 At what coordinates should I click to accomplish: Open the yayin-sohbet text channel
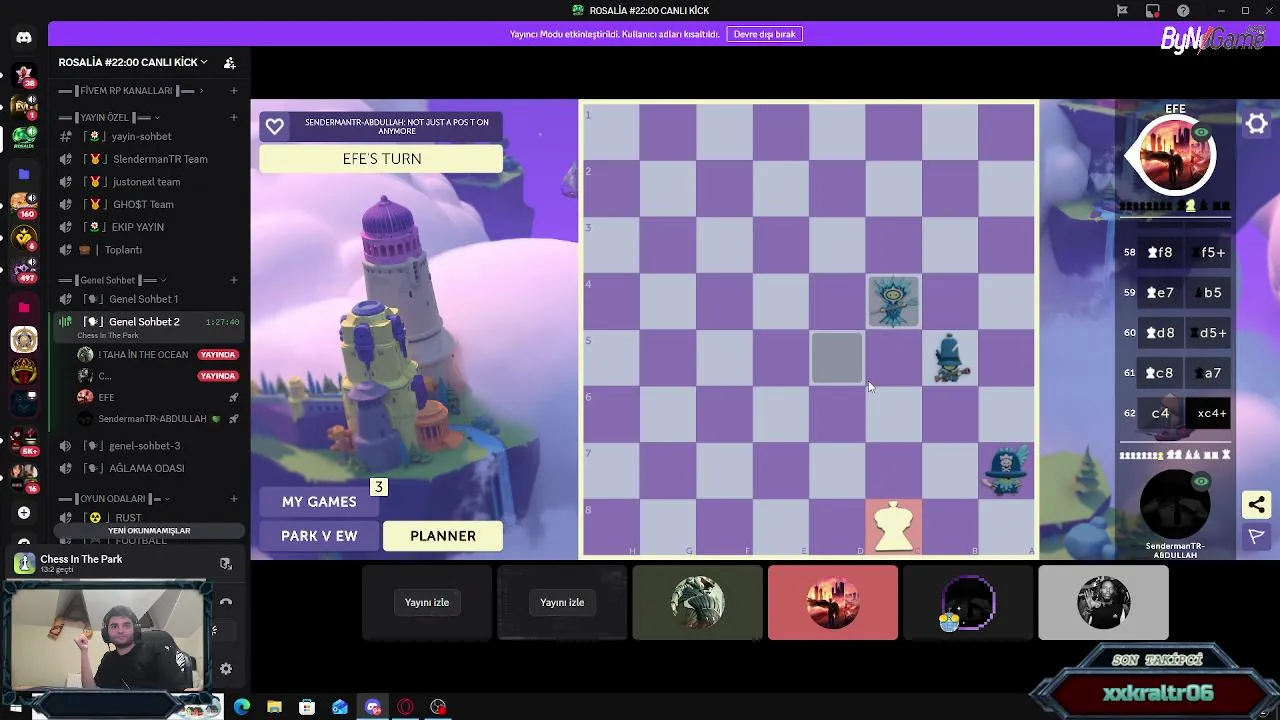[x=149, y=136]
